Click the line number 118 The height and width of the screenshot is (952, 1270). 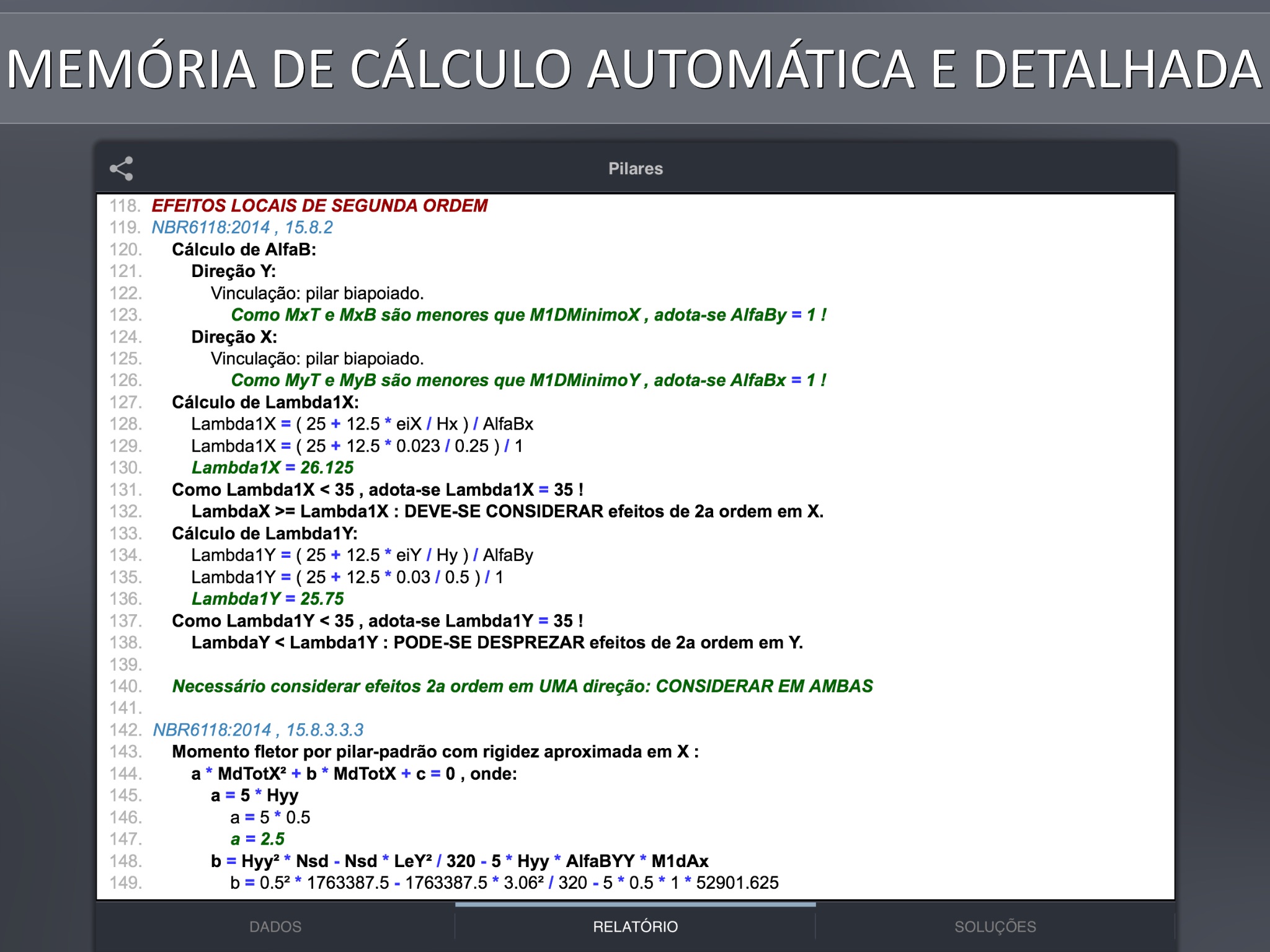pos(125,206)
